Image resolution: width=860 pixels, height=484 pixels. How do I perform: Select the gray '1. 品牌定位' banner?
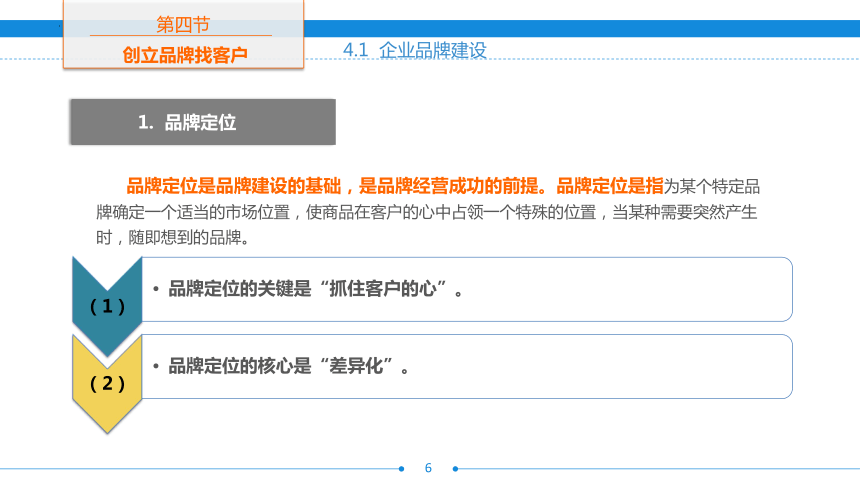(203, 122)
